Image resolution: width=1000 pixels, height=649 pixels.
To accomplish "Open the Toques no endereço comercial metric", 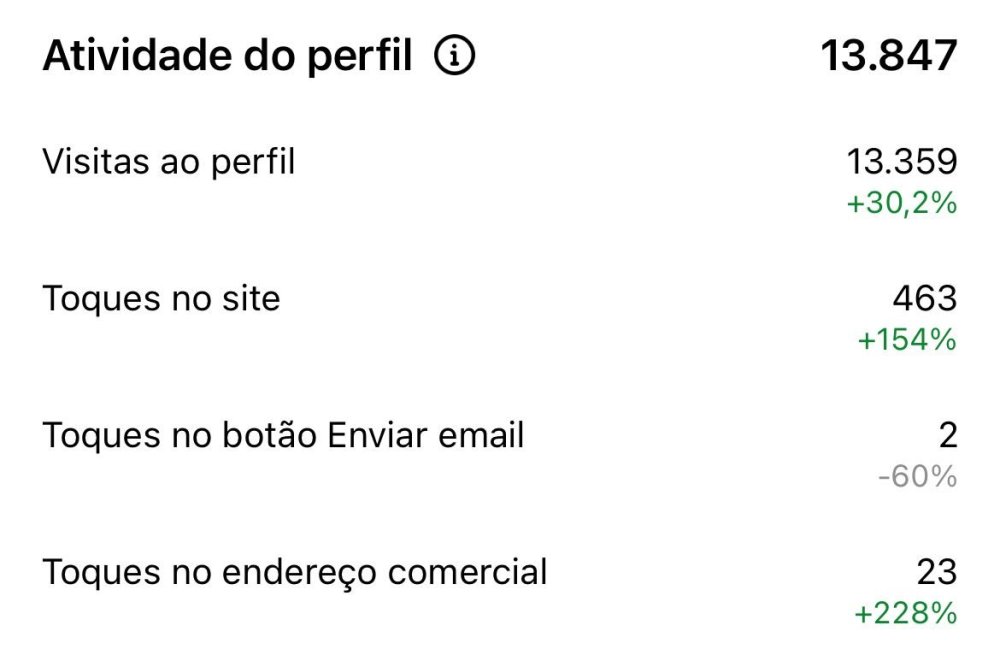I will point(295,573).
